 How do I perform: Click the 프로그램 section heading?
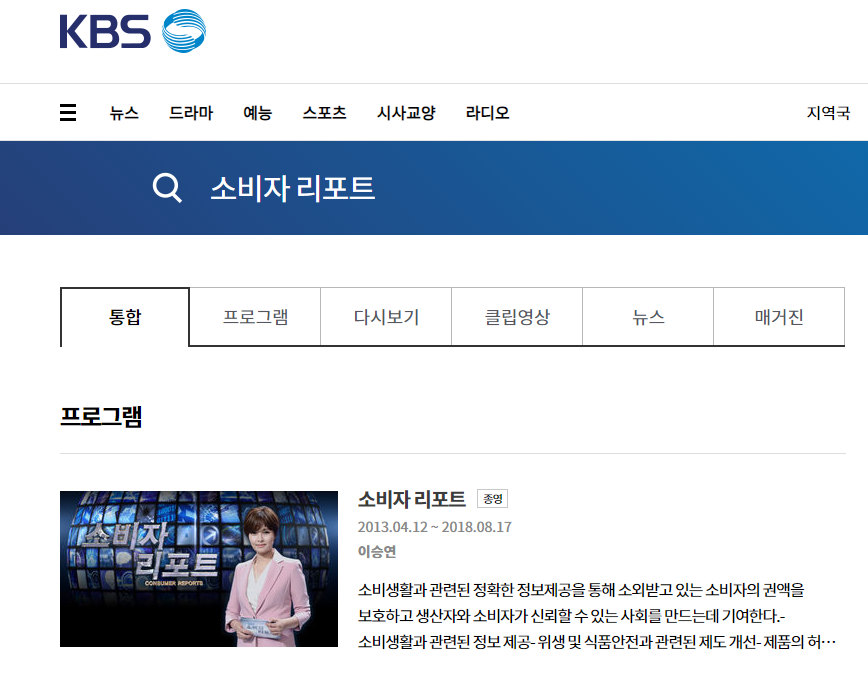(x=101, y=416)
